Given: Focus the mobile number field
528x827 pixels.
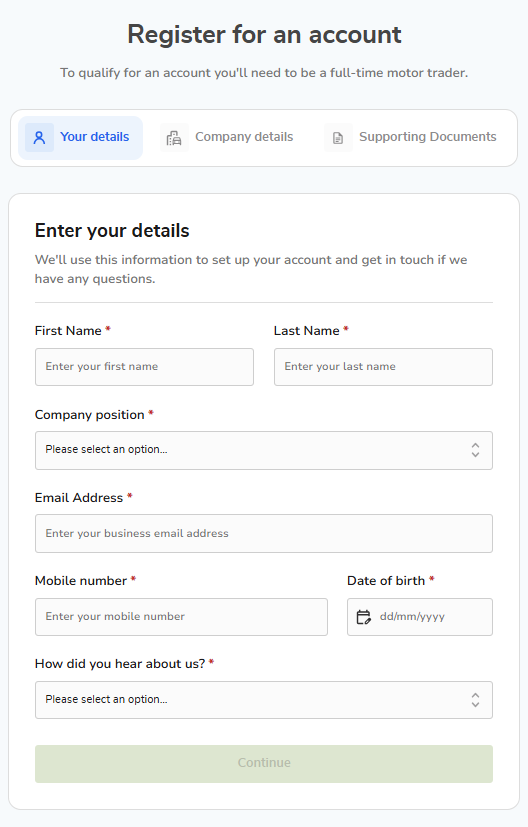Looking at the screenshot, I should 181,617.
